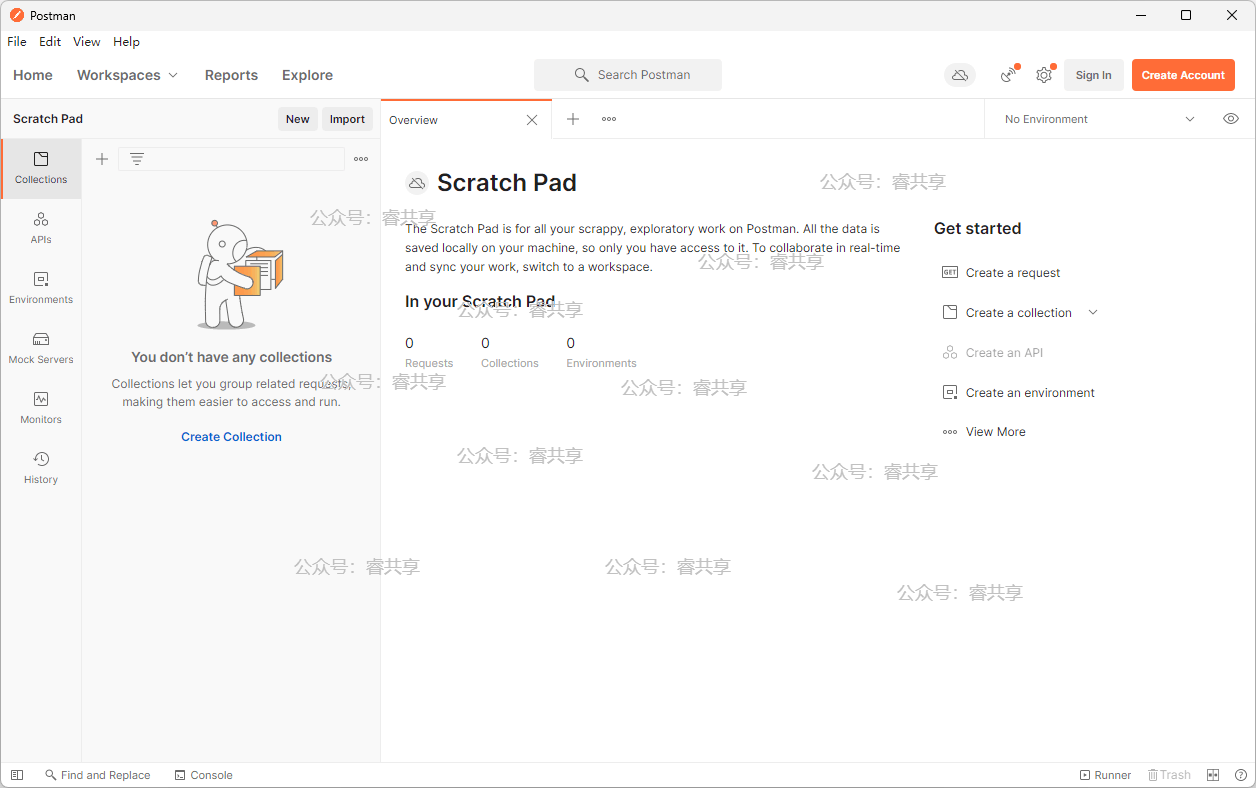Expand the Workspaces dropdown
The image size is (1256, 788).
[x=127, y=75]
